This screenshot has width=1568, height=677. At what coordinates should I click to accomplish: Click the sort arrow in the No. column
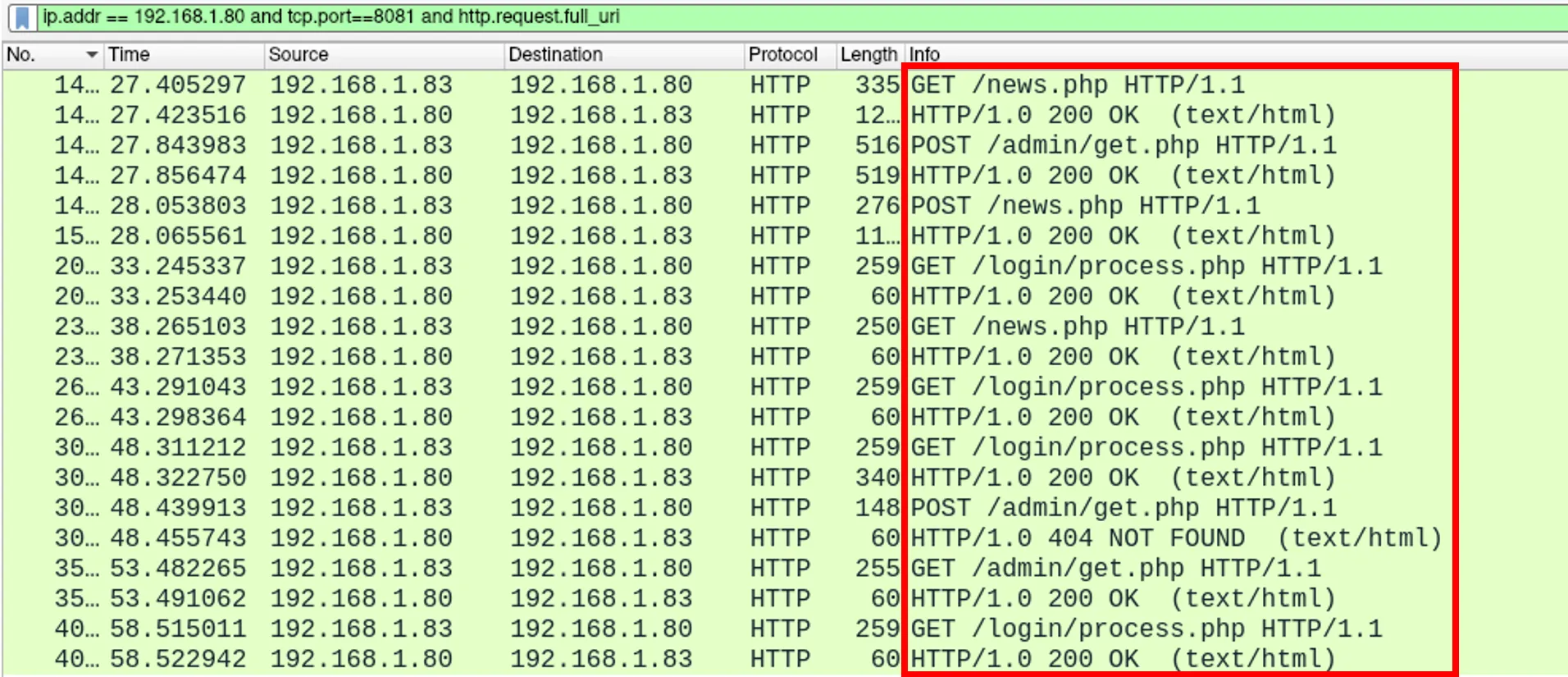click(92, 55)
